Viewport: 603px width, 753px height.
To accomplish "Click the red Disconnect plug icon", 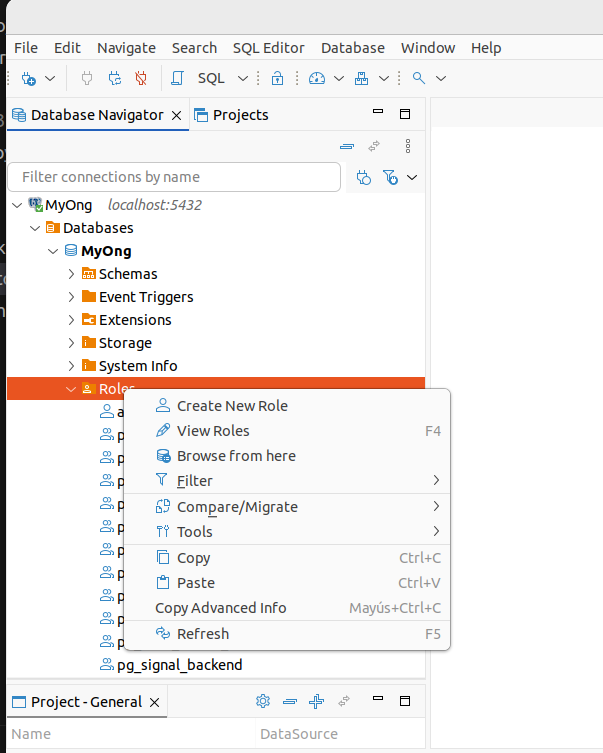I will point(141,78).
